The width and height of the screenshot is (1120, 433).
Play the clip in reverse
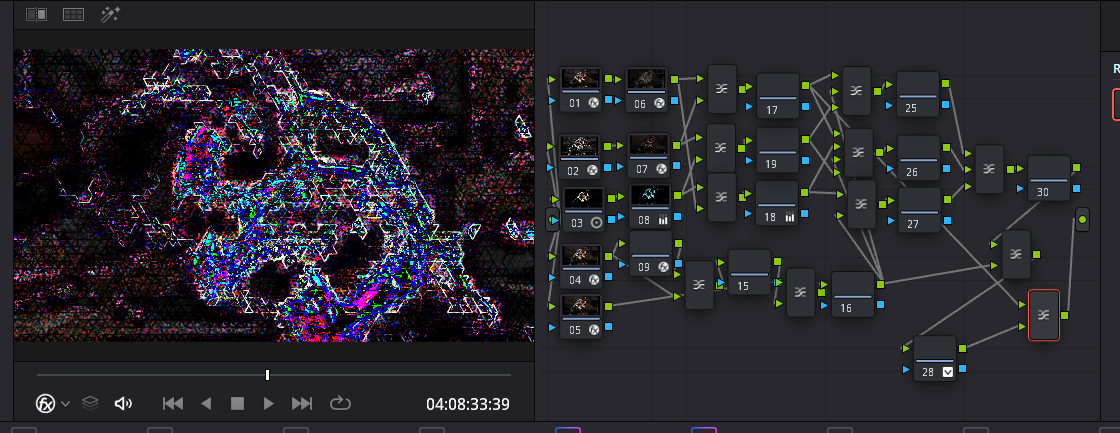pos(206,403)
